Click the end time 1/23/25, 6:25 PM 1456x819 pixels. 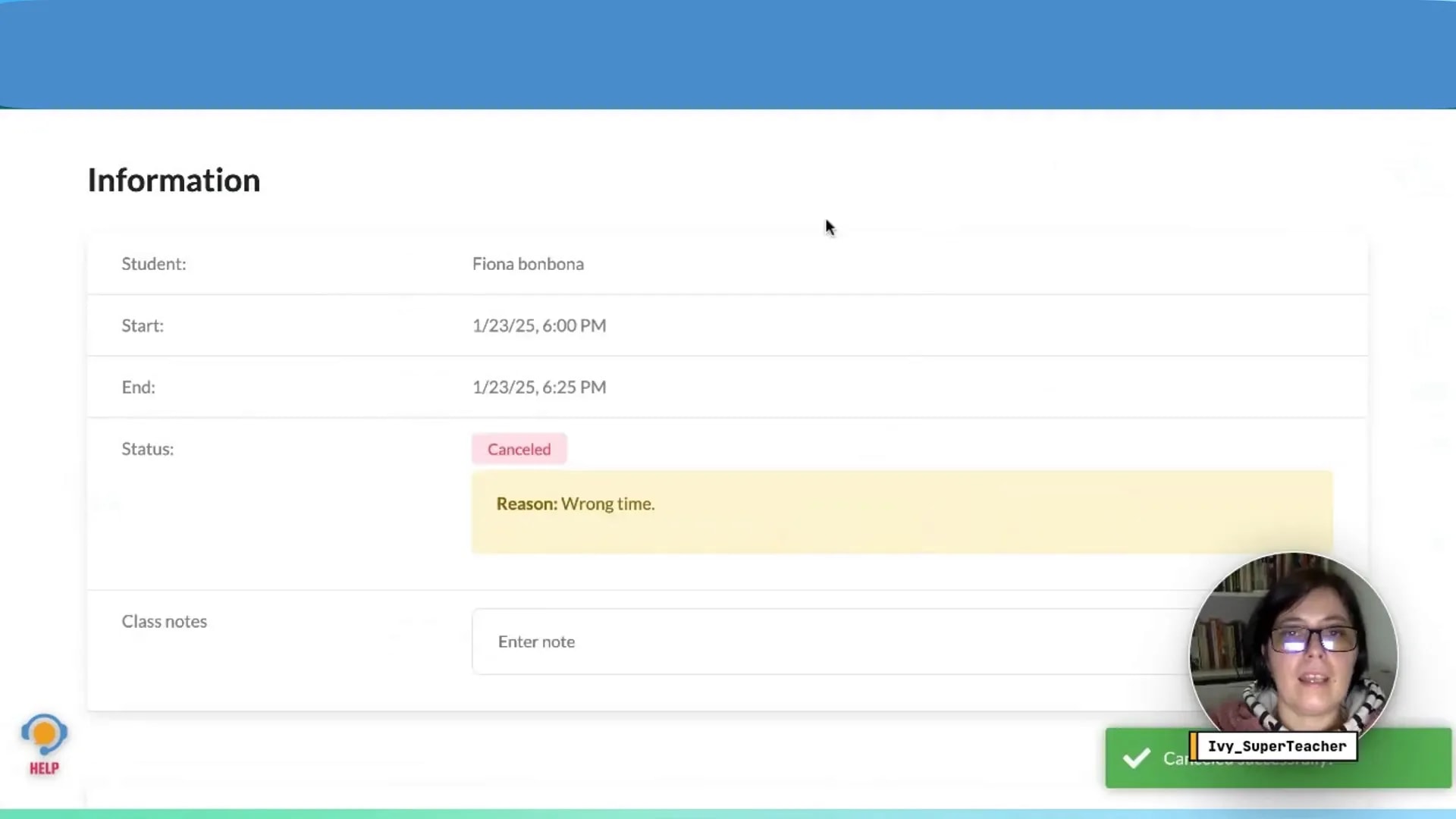pos(539,387)
